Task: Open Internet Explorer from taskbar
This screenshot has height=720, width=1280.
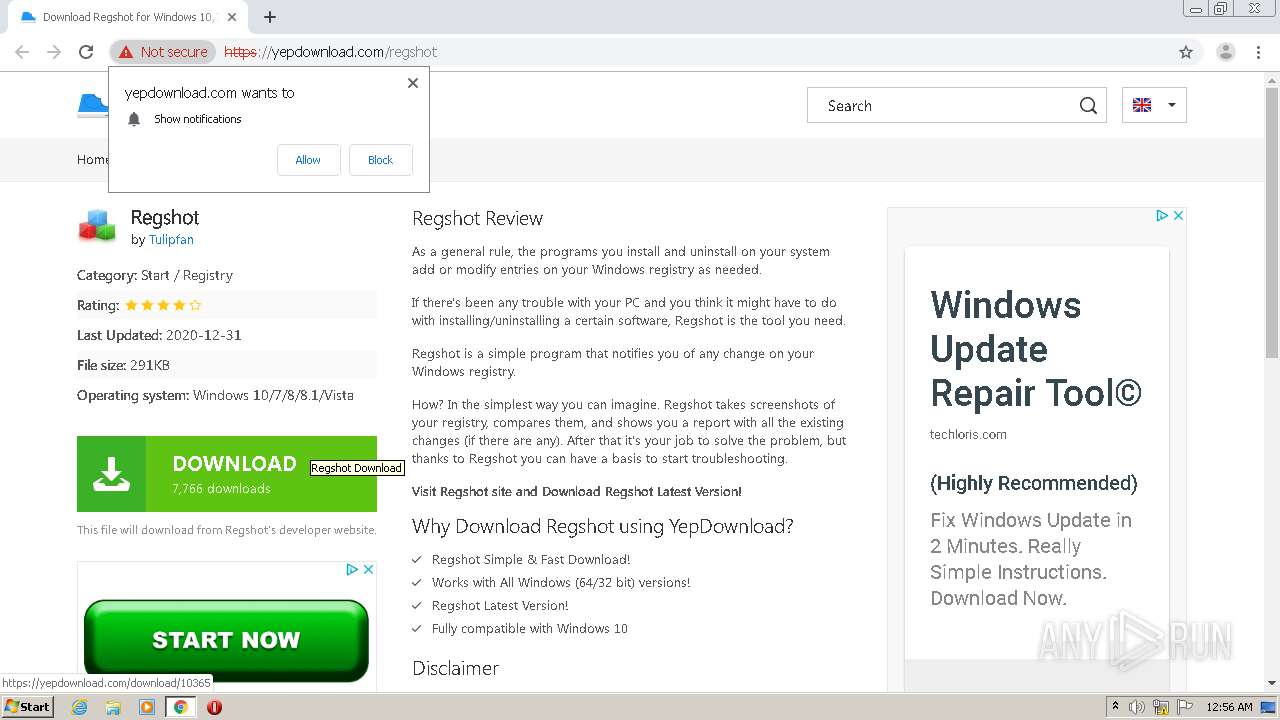Action: 79,707
